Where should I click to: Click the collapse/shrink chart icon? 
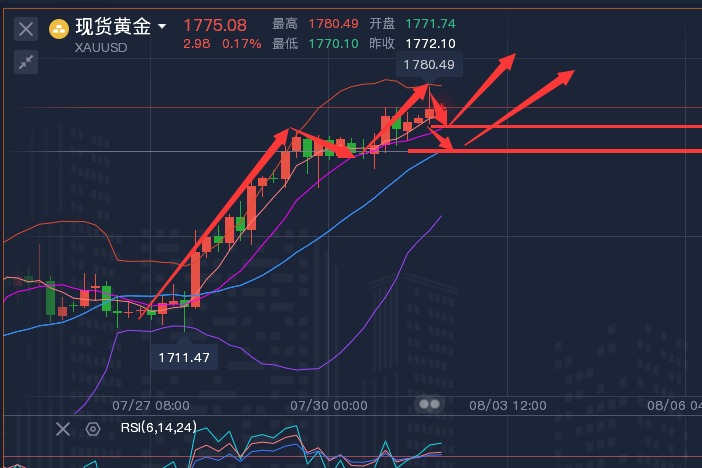click(x=26, y=62)
